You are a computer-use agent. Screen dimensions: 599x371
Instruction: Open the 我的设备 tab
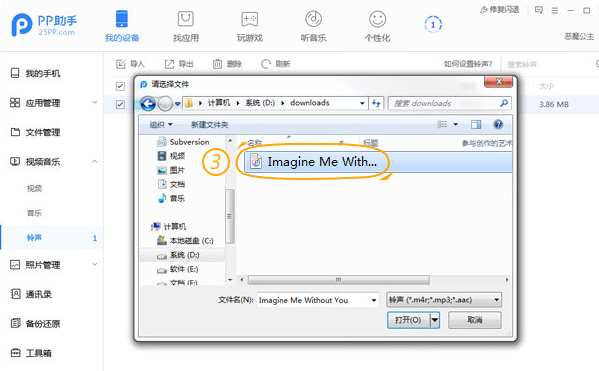tap(122, 26)
